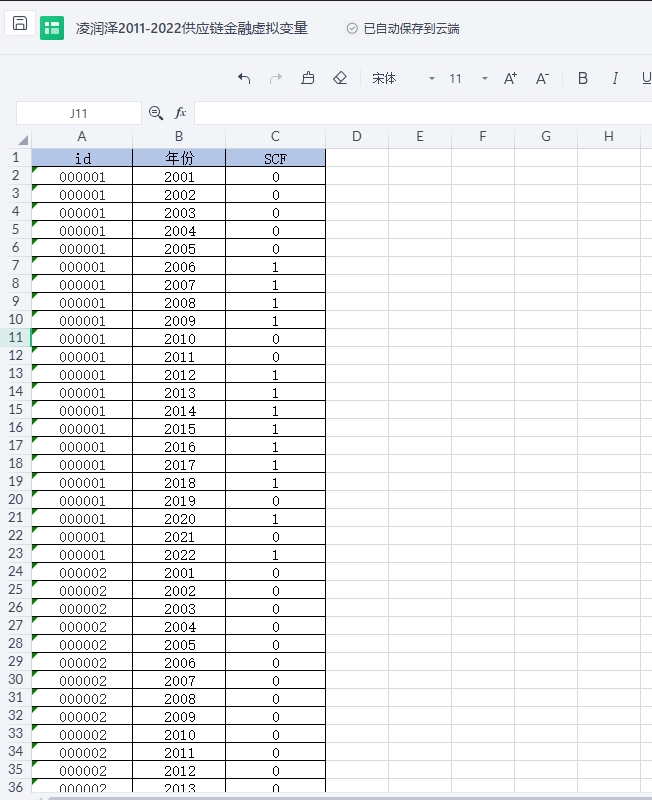Click the 年份 header cell

tap(179, 158)
